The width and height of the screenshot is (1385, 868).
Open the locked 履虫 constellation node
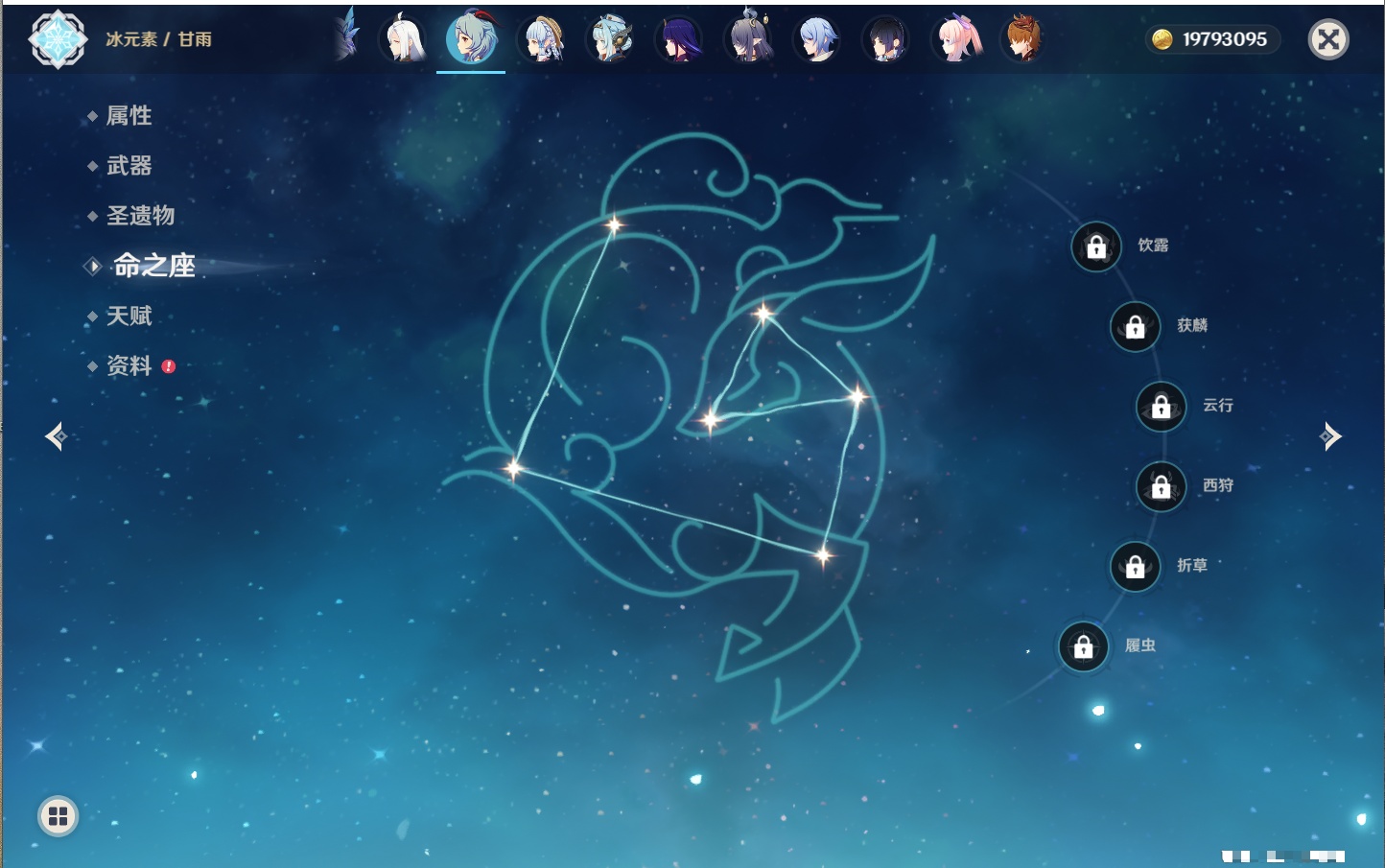tap(1083, 646)
